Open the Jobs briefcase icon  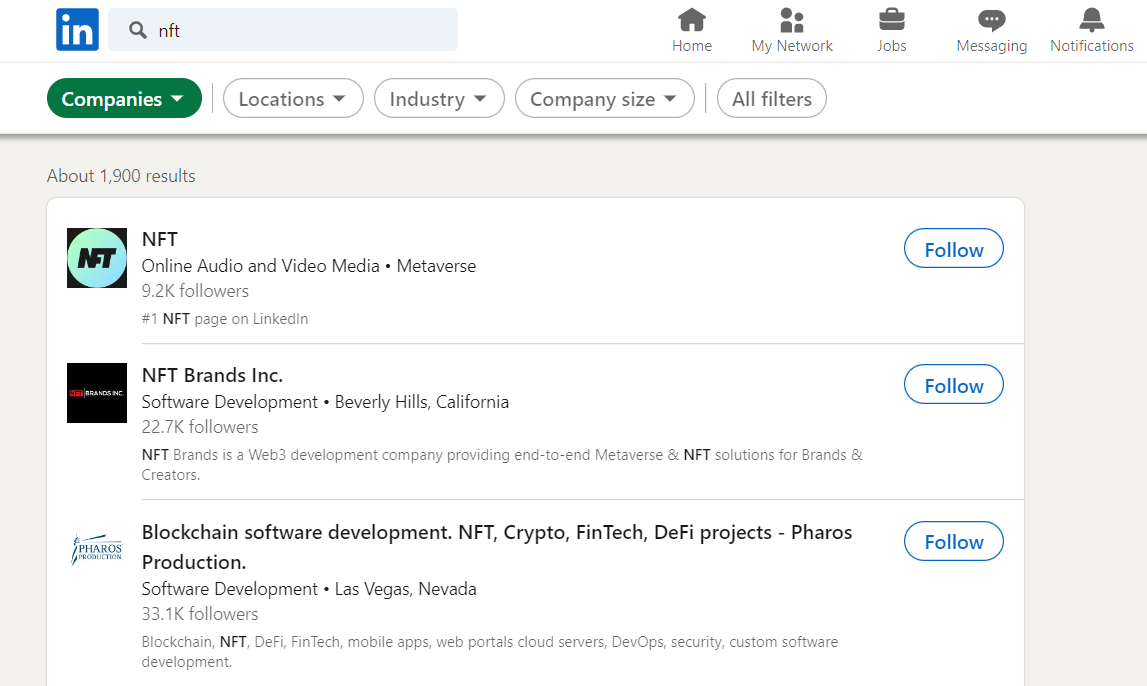tap(891, 20)
